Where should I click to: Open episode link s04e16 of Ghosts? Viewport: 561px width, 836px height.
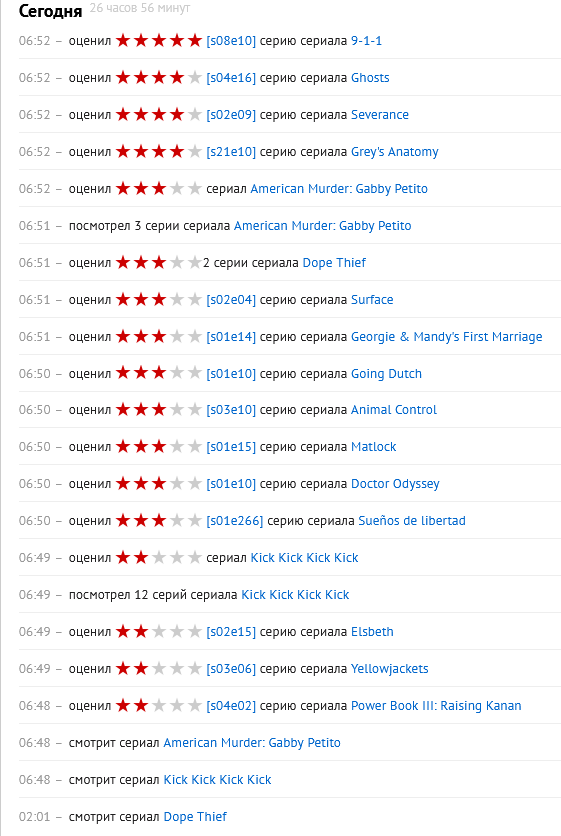pos(231,78)
